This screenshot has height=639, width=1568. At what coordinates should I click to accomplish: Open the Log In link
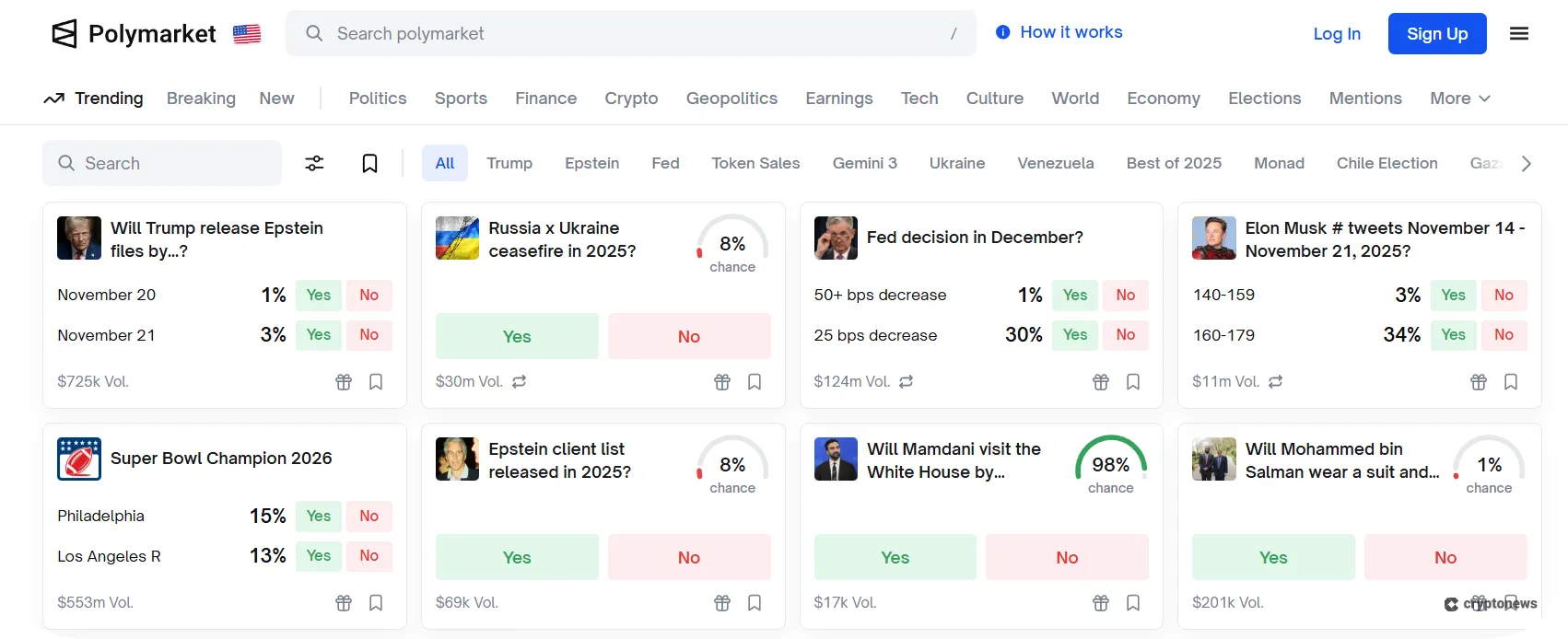pyautogui.click(x=1337, y=34)
